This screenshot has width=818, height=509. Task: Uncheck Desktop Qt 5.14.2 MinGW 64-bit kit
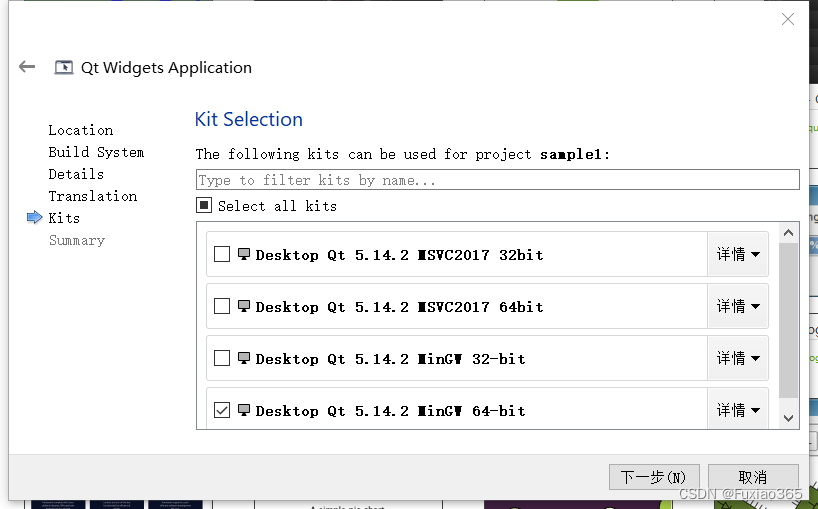[222, 410]
